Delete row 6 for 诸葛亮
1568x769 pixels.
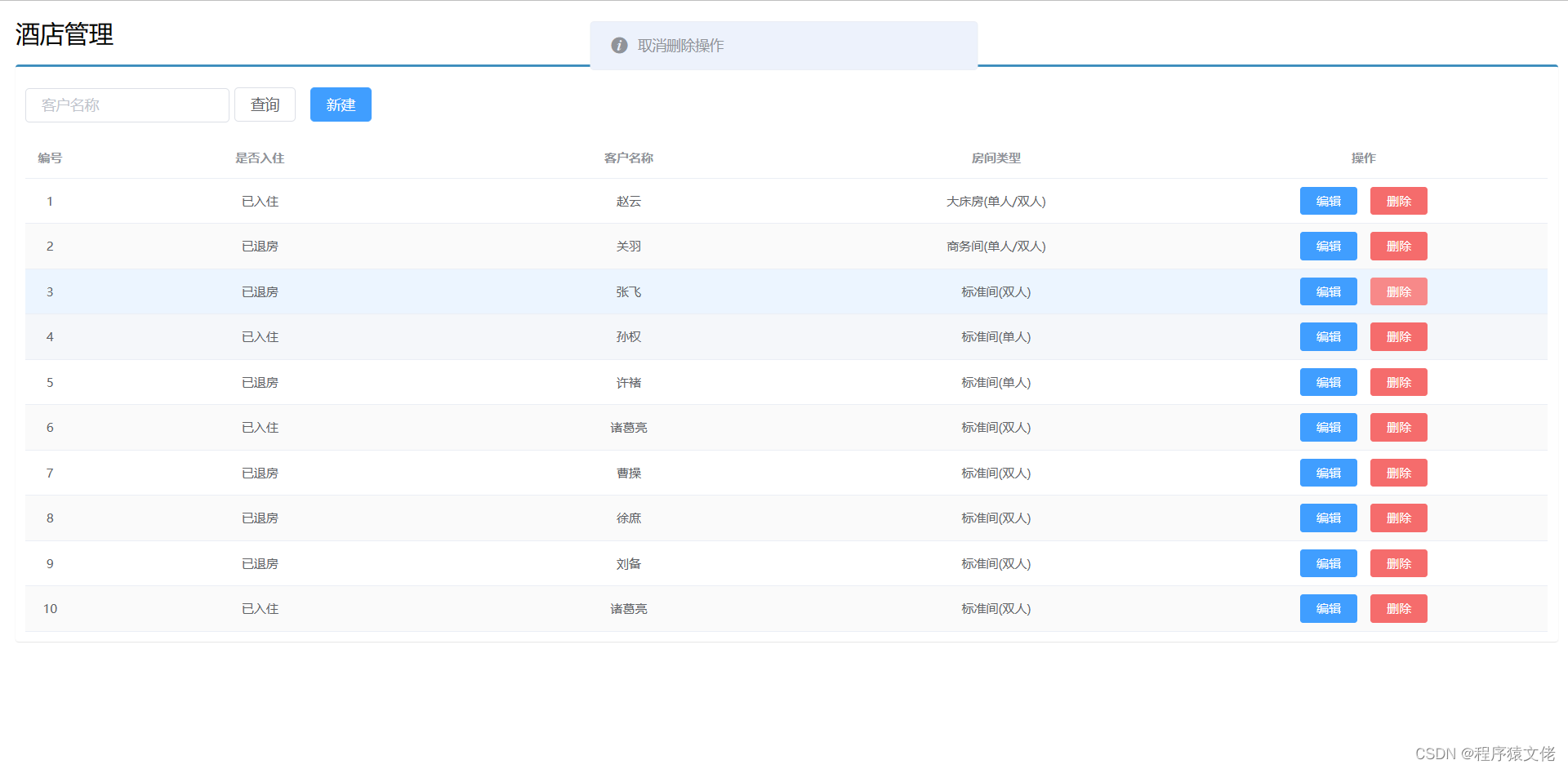click(x=1398, y=428)
